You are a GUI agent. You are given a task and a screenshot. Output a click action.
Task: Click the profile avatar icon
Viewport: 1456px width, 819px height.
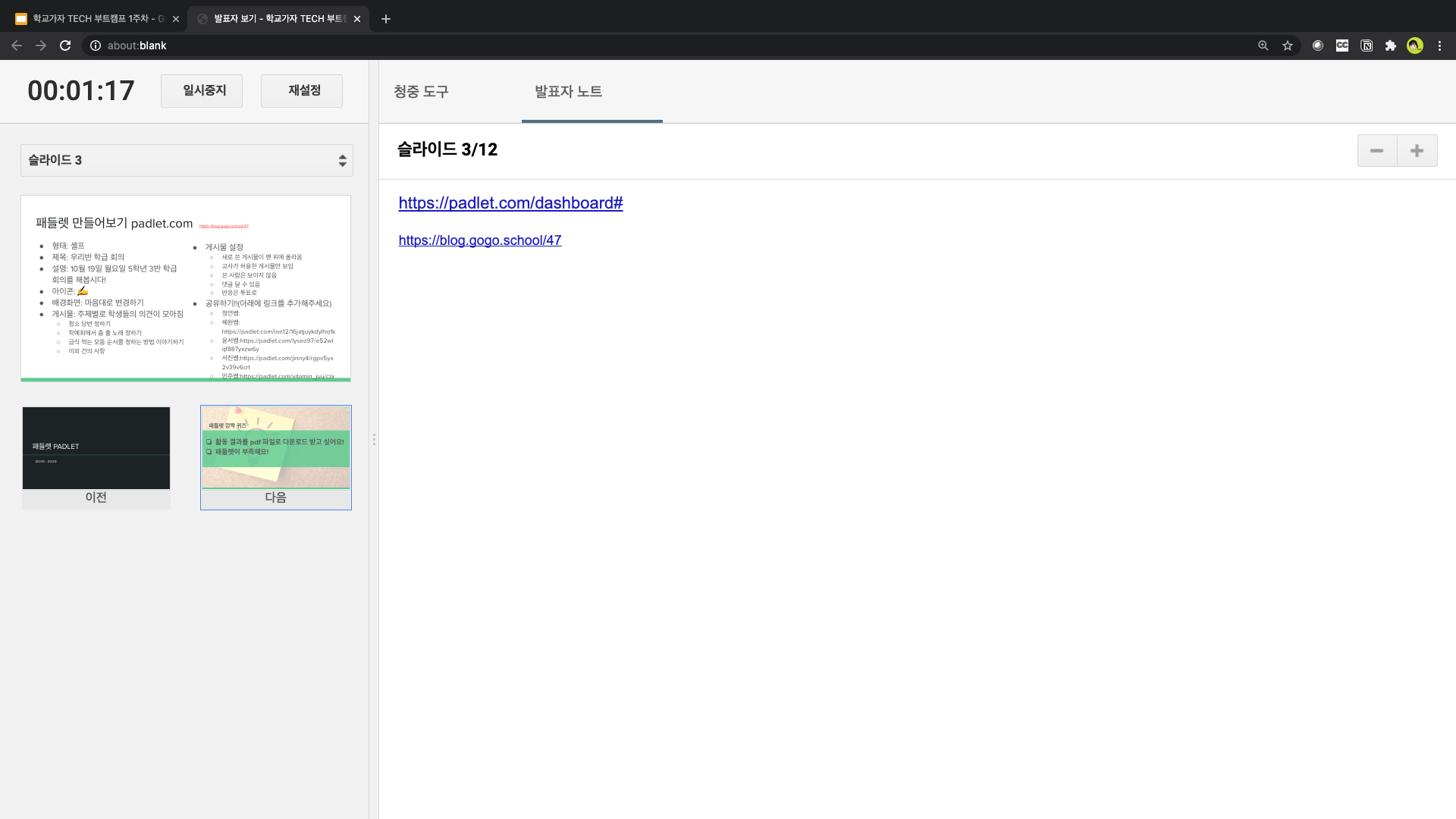click(1415, 45)
